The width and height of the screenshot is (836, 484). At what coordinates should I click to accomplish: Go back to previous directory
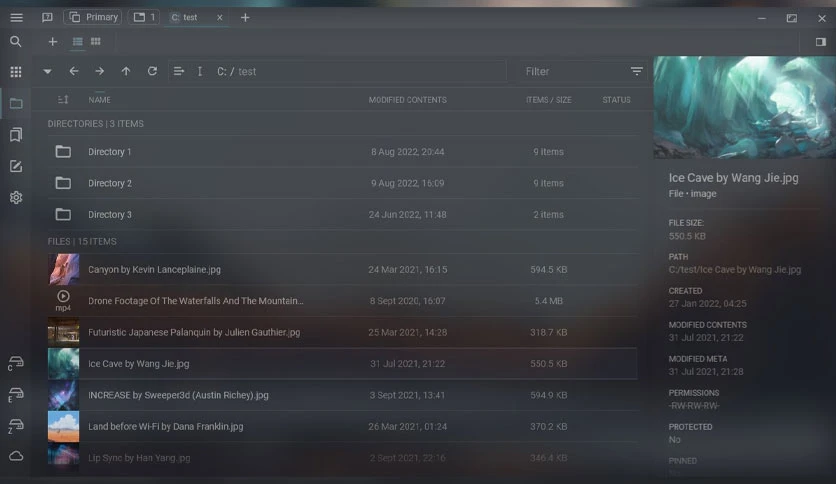click(x=74, y=71)
